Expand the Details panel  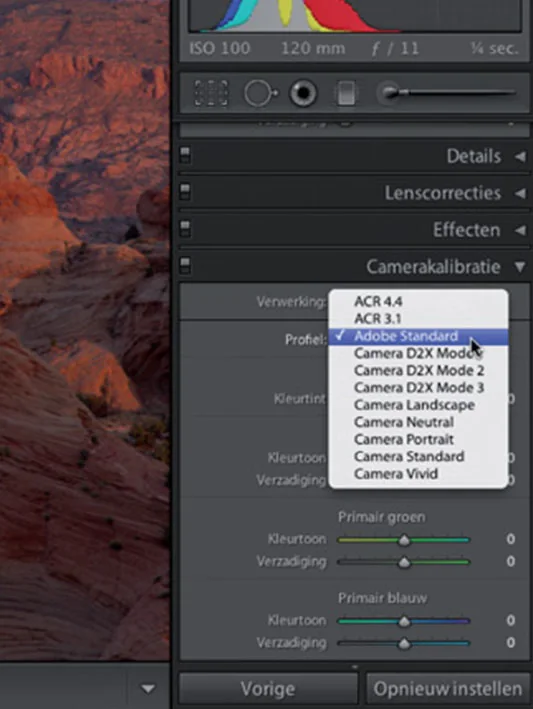point(520,156)
